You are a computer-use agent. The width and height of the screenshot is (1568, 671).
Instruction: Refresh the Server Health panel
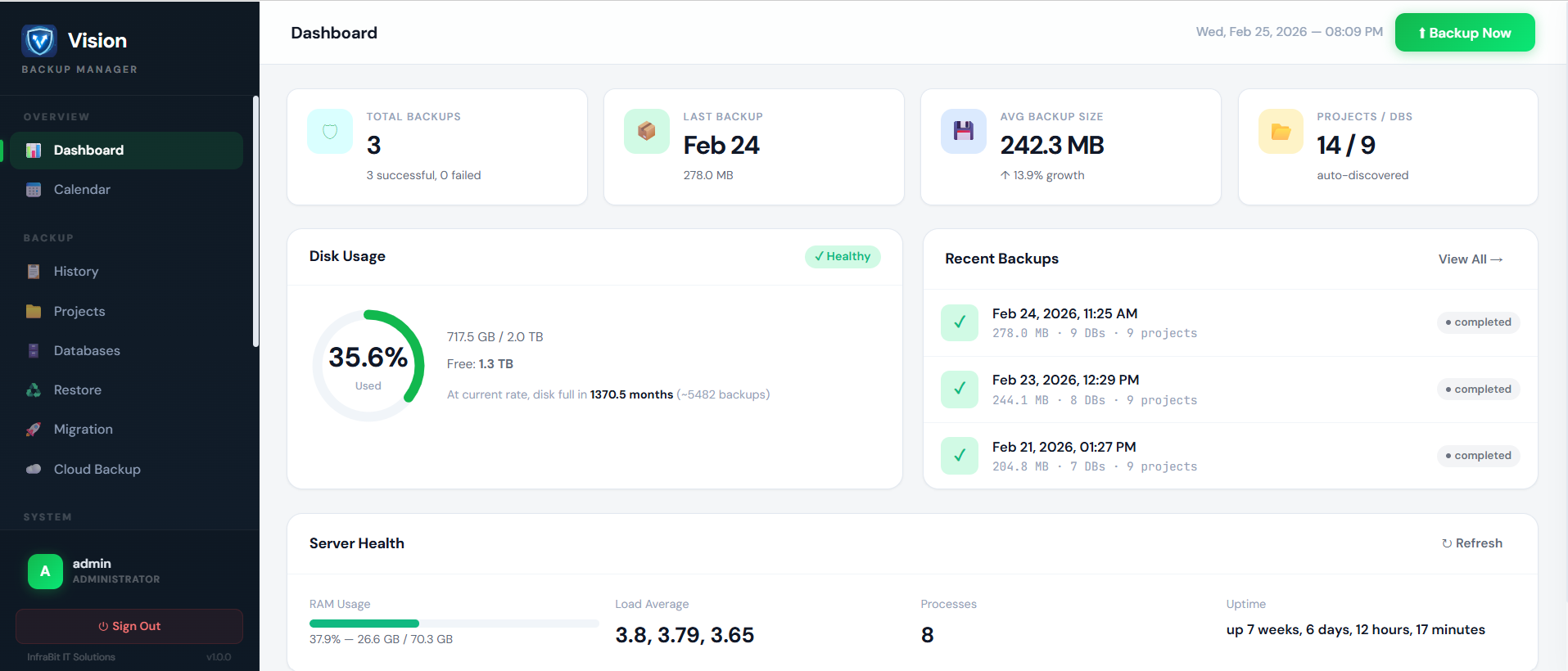click(x=1472, y=543)
